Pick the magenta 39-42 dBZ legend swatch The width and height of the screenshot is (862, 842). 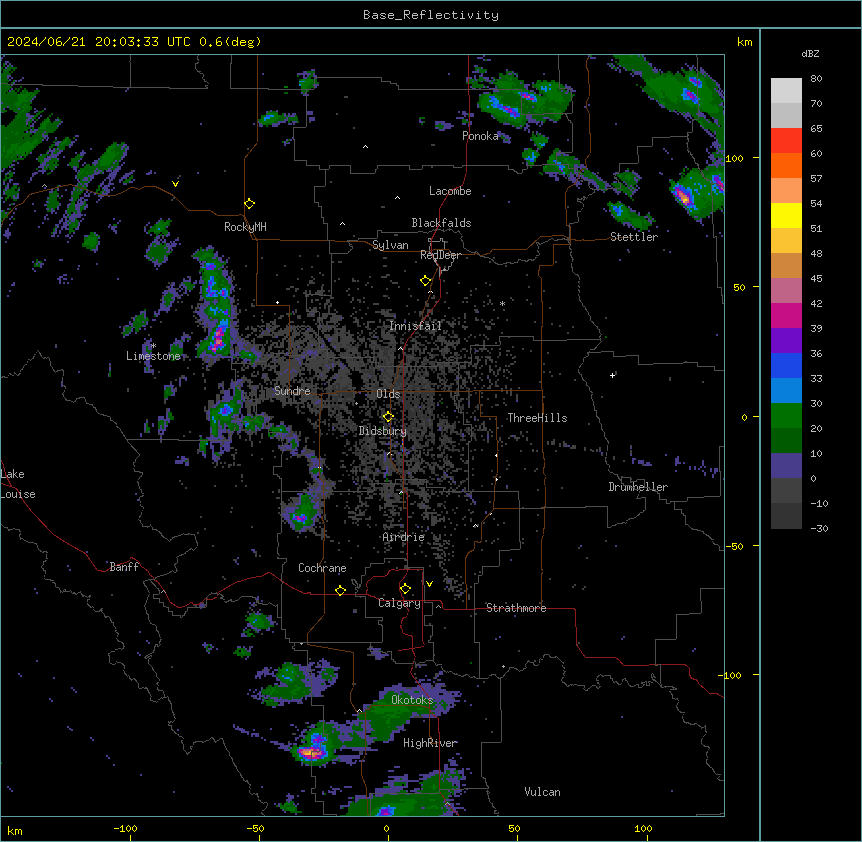786,315
